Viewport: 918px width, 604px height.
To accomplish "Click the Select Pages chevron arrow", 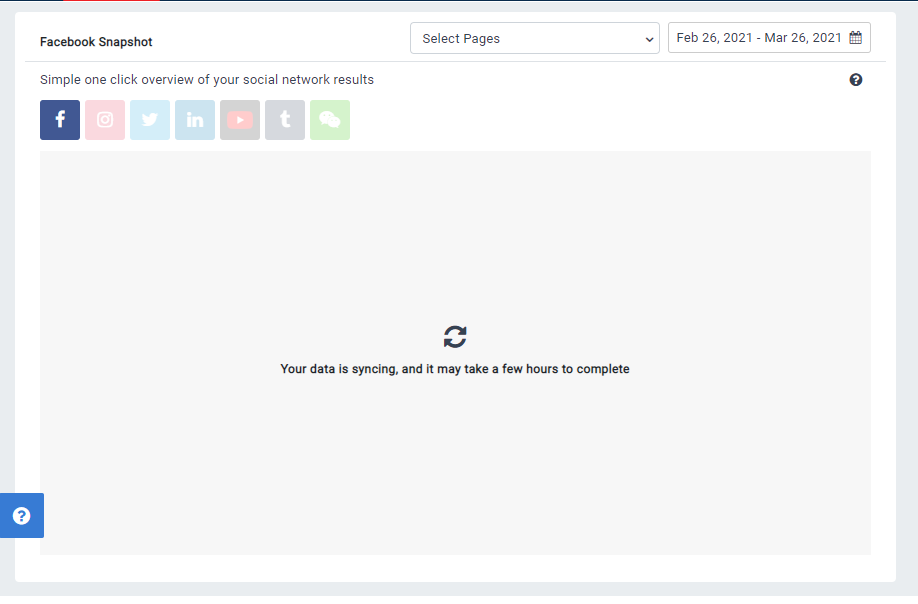I will 649,39.
